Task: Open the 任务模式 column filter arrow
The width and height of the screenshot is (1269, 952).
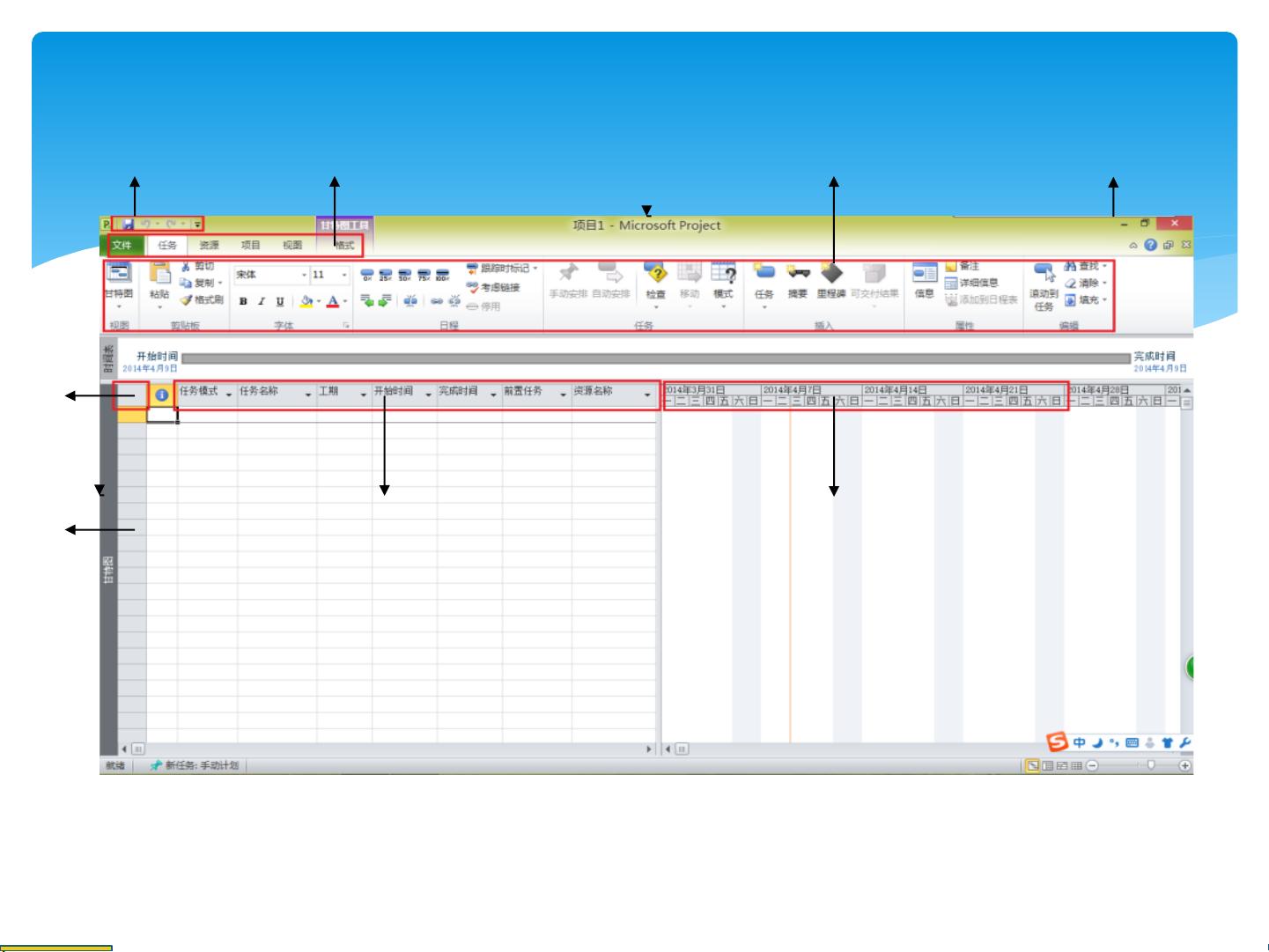Action: pyautogui.click(x=229, y=395)
